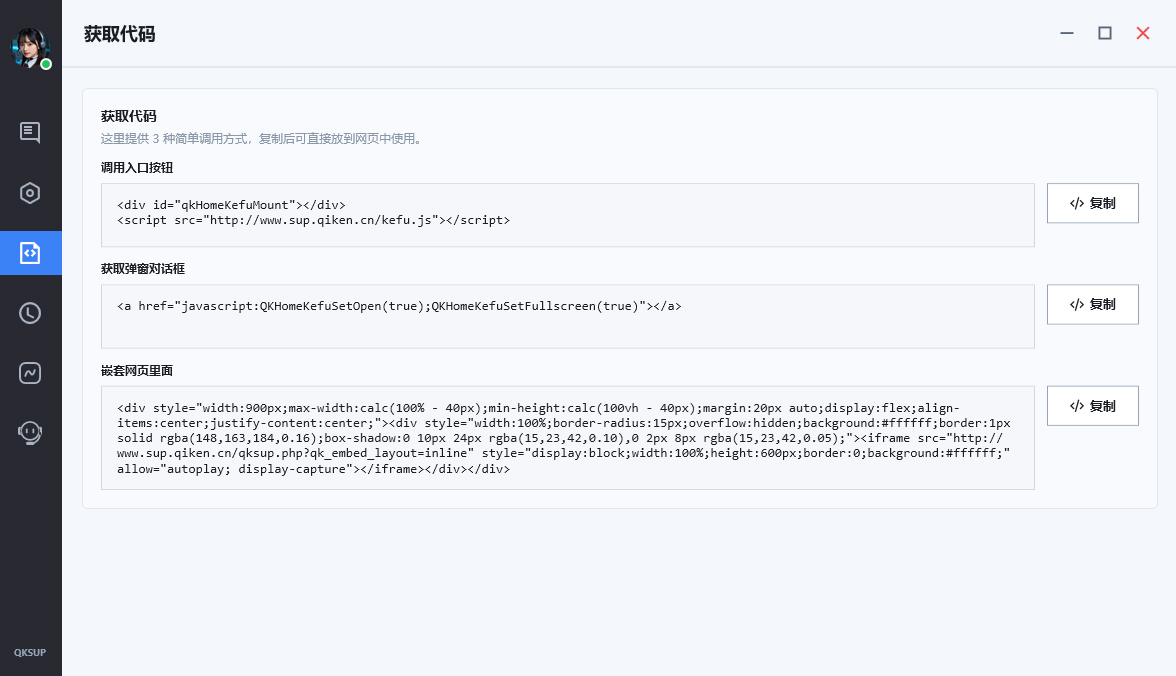
Task: Click the iframe embed code box
Action: tap(568, 437)
